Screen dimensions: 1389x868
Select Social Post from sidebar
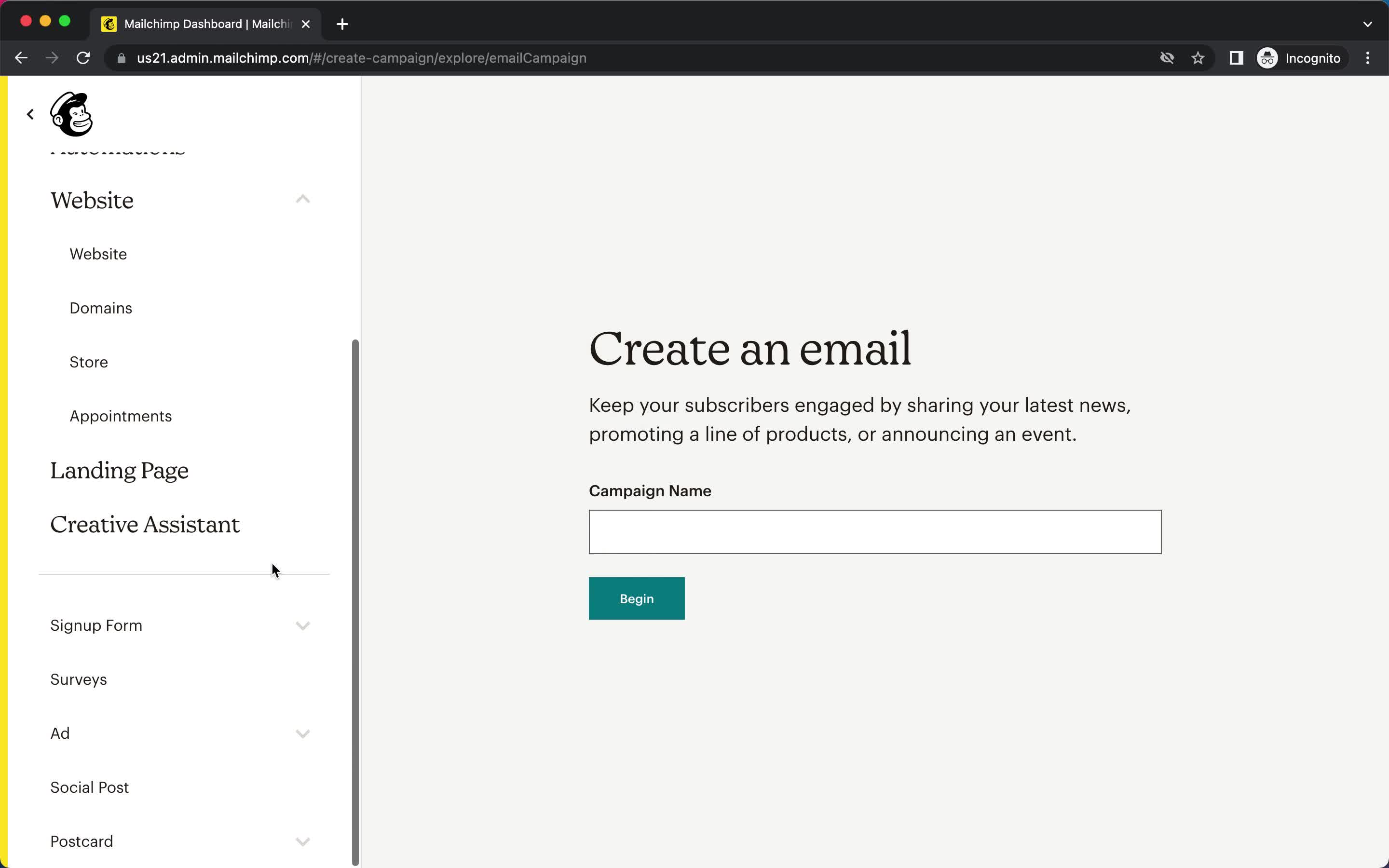coord(89,787)
